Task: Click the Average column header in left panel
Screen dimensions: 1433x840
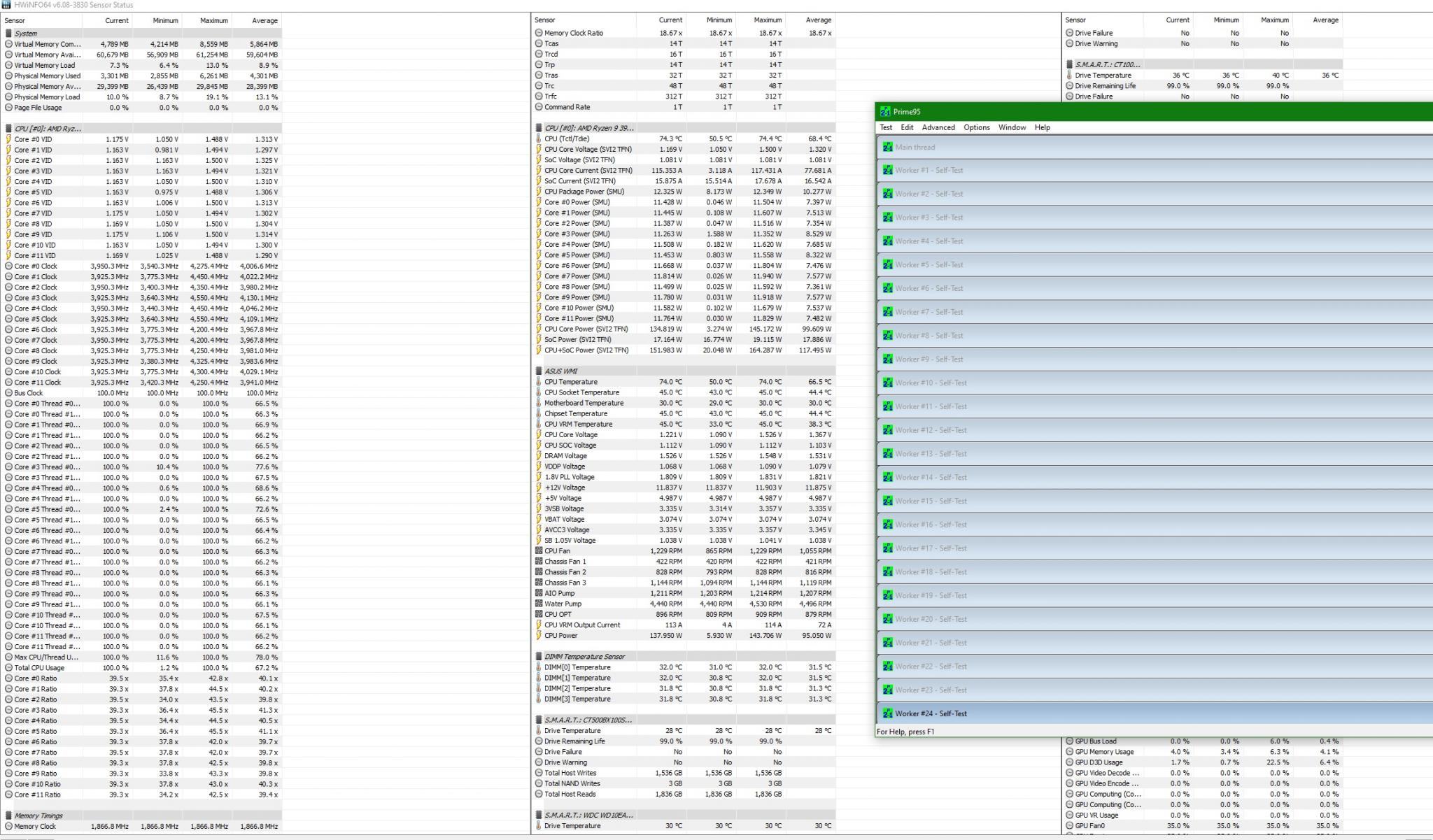Action: [264, 20]
